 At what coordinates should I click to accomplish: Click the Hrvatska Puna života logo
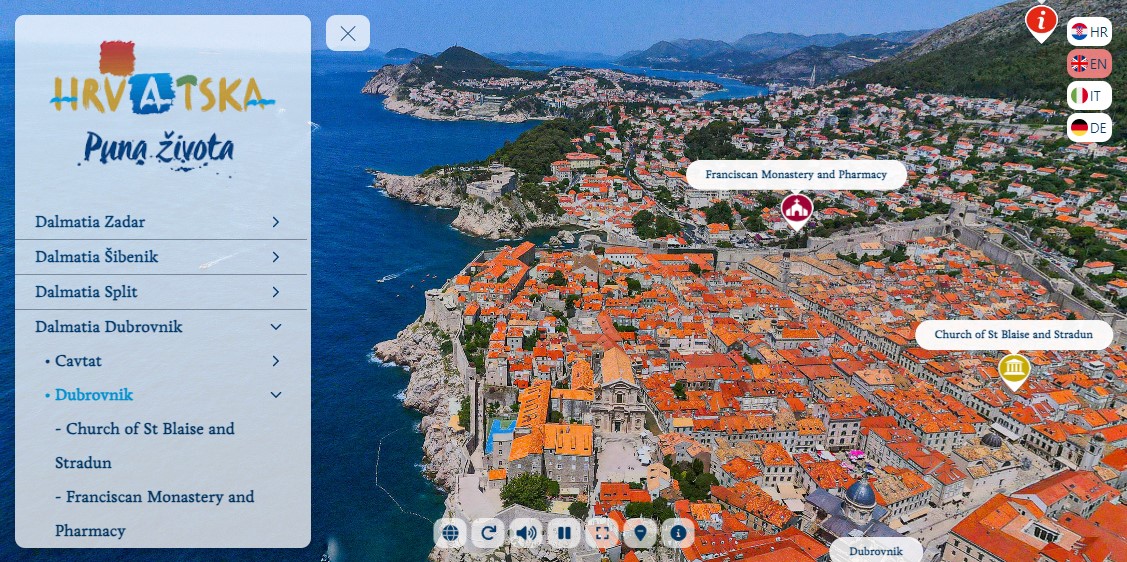tap(162, 106)
